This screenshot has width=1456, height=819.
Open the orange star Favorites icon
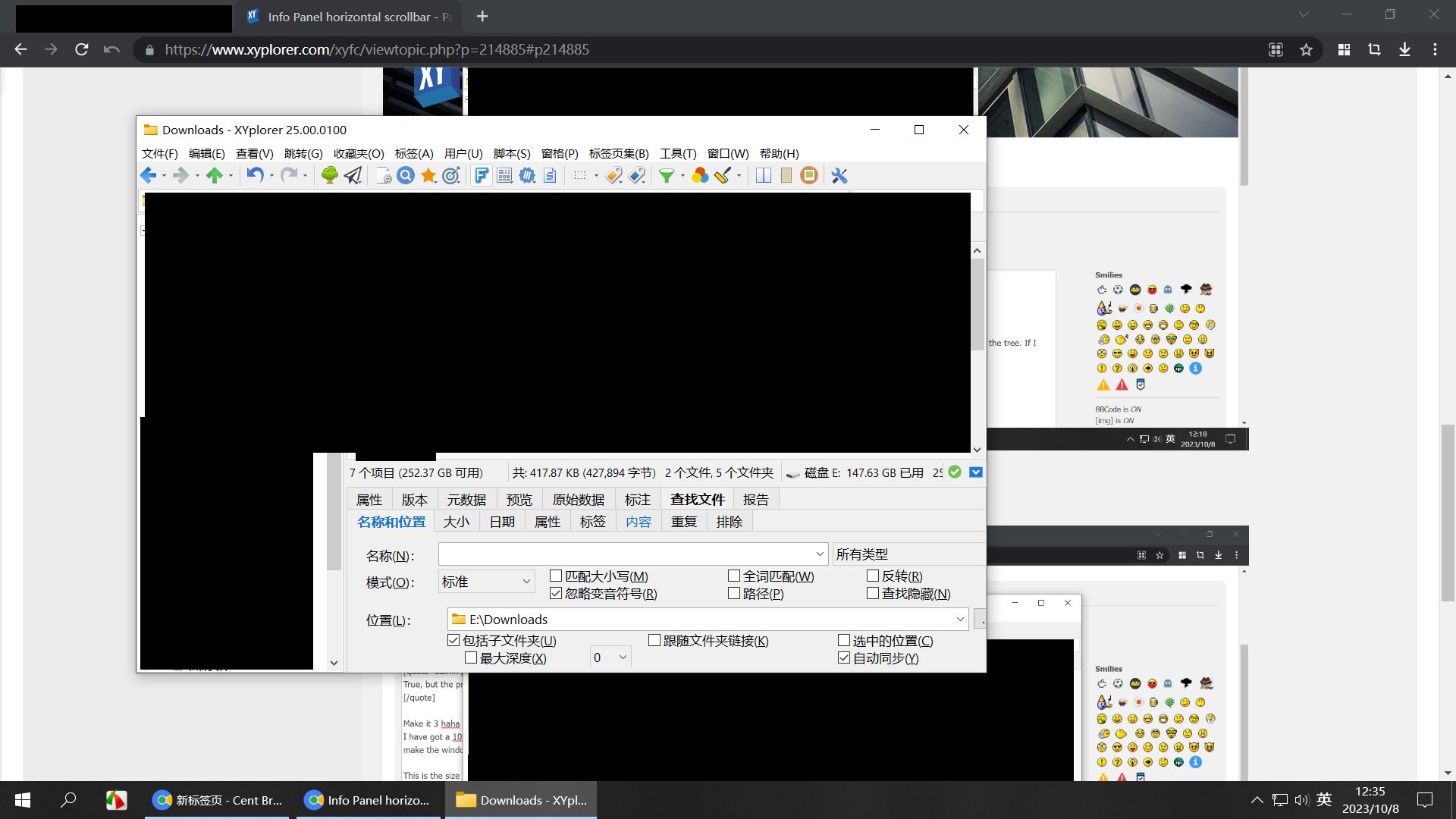click(x=428, y=176)
